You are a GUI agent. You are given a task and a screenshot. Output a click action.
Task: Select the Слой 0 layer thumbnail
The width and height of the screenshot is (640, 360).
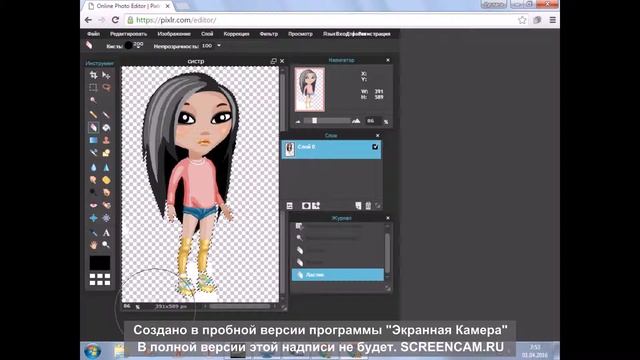(290, 149)
